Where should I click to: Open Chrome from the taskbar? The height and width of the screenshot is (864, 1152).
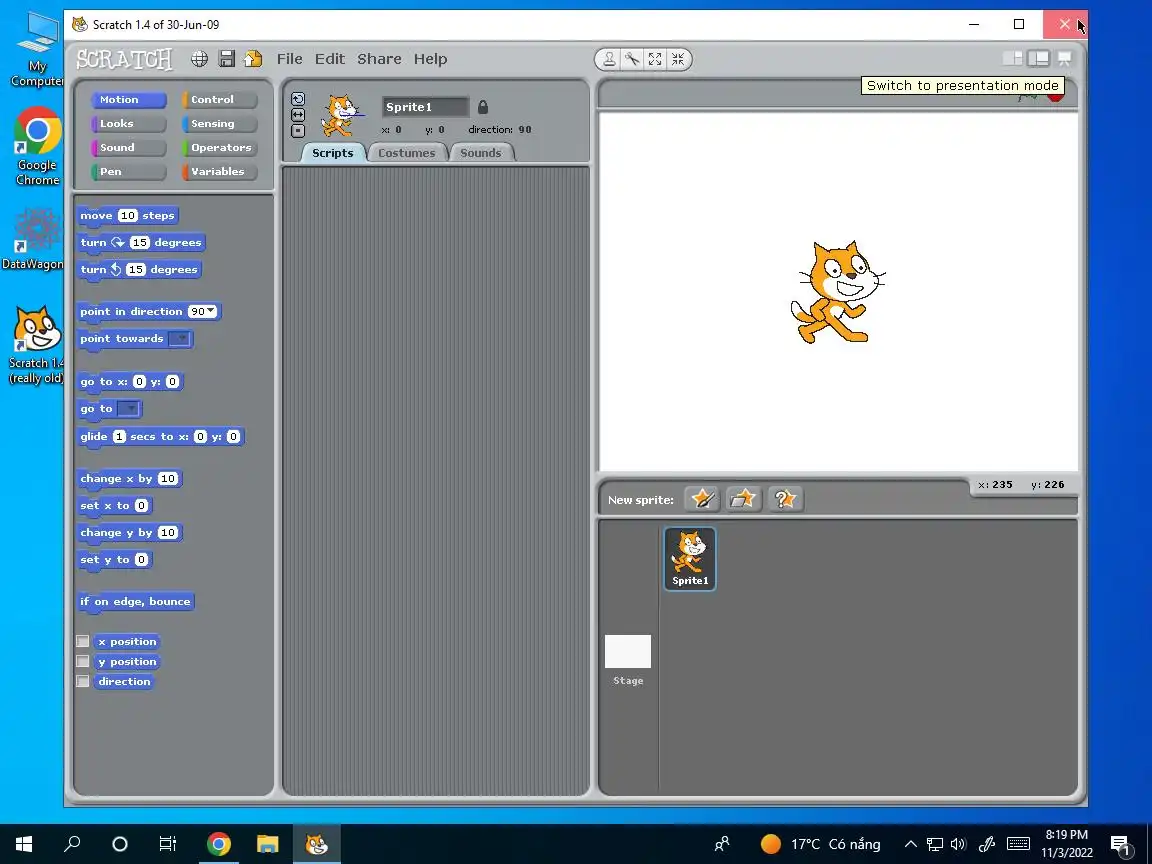point(218,843)
